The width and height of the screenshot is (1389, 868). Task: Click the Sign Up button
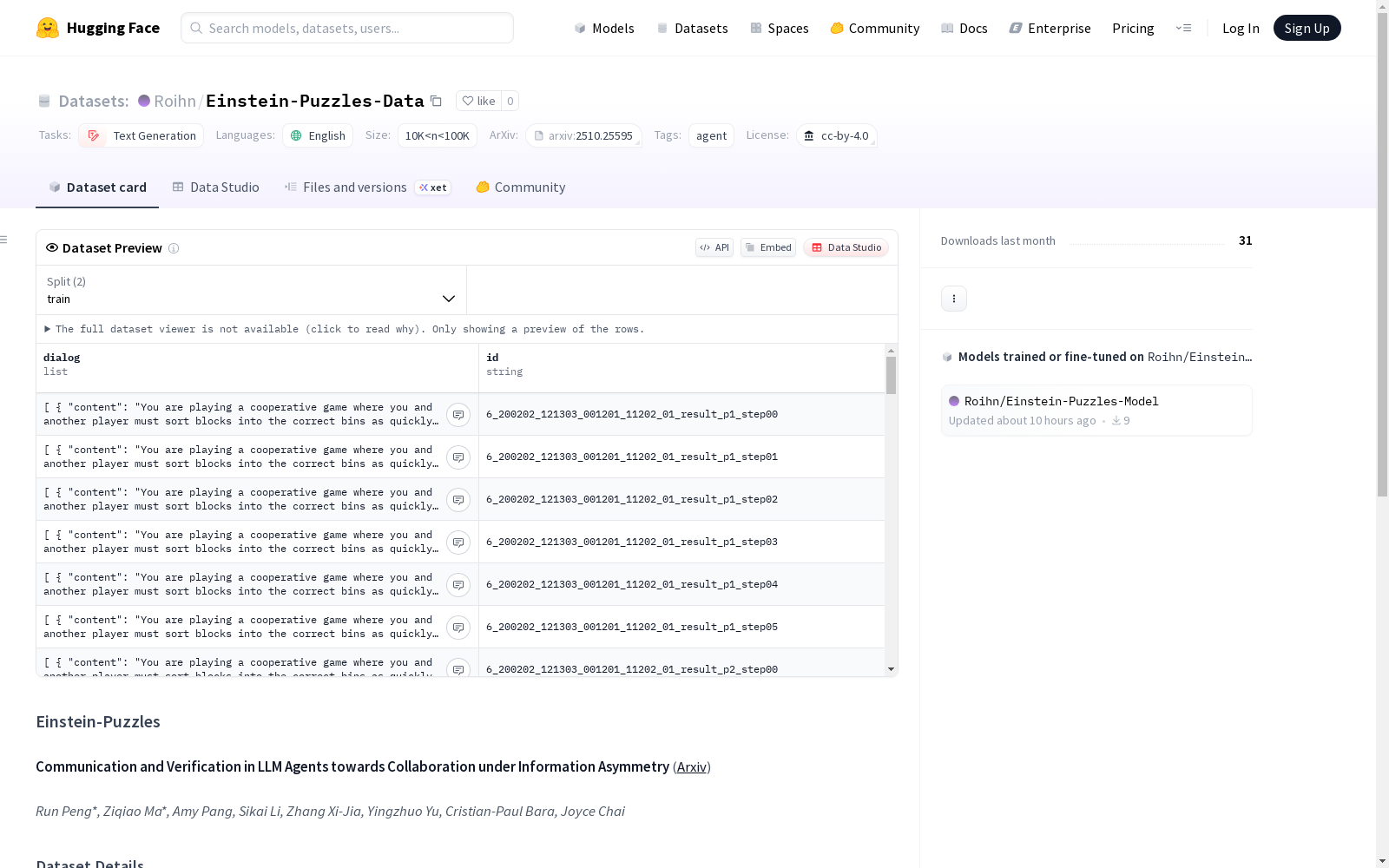click(1307, 28)
